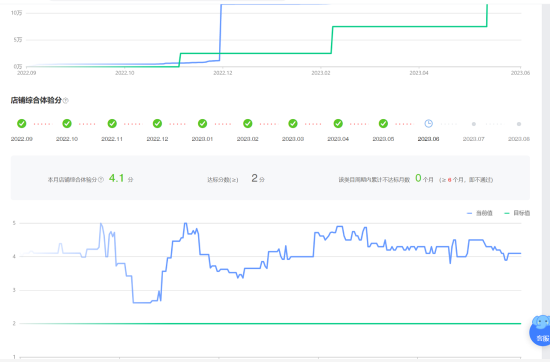Open the 客服 customer service bubble
The height and width of the screenshot is (362, 550).
pos(541,330)
